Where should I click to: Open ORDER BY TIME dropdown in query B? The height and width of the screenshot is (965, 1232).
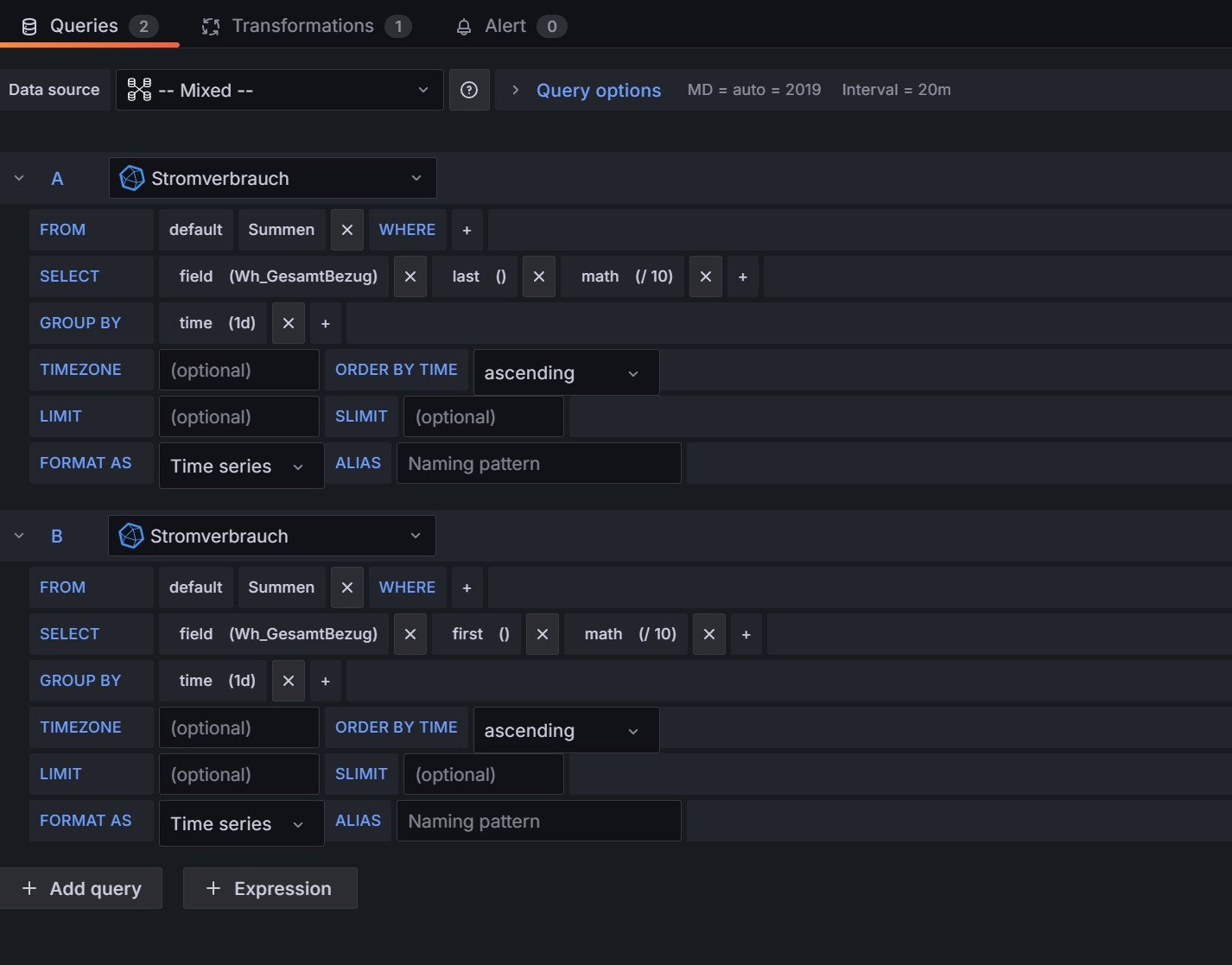(565, 731)
